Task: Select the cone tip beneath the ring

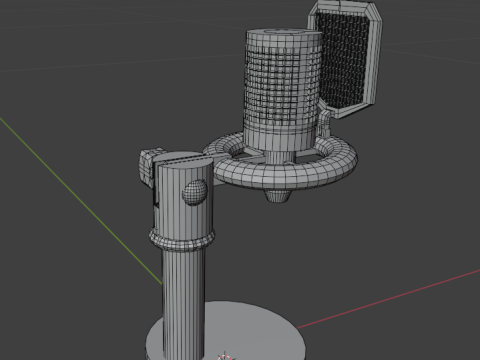Action: tap(278, 196)
